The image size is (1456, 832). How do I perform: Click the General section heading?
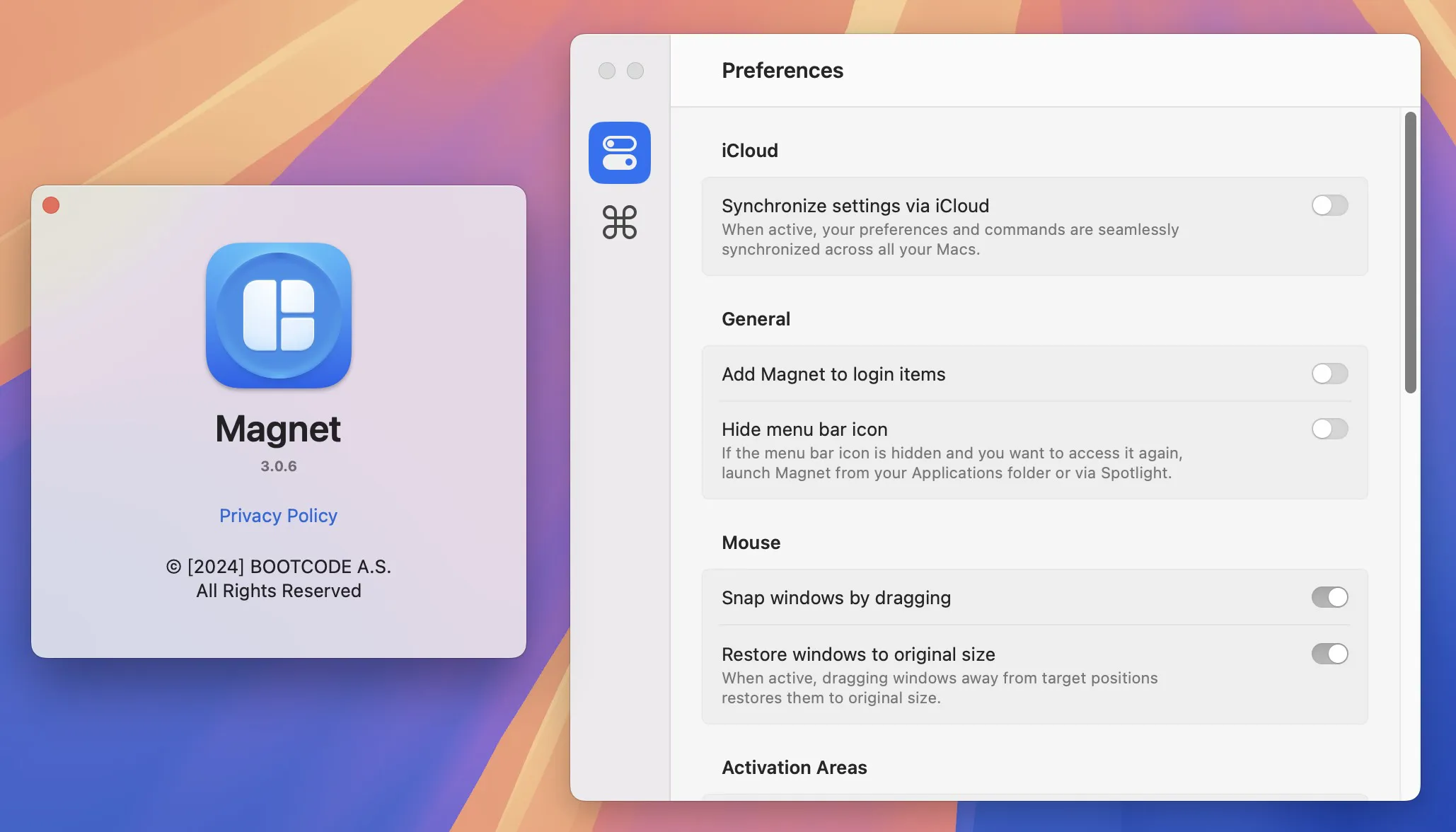pos(756,319)
